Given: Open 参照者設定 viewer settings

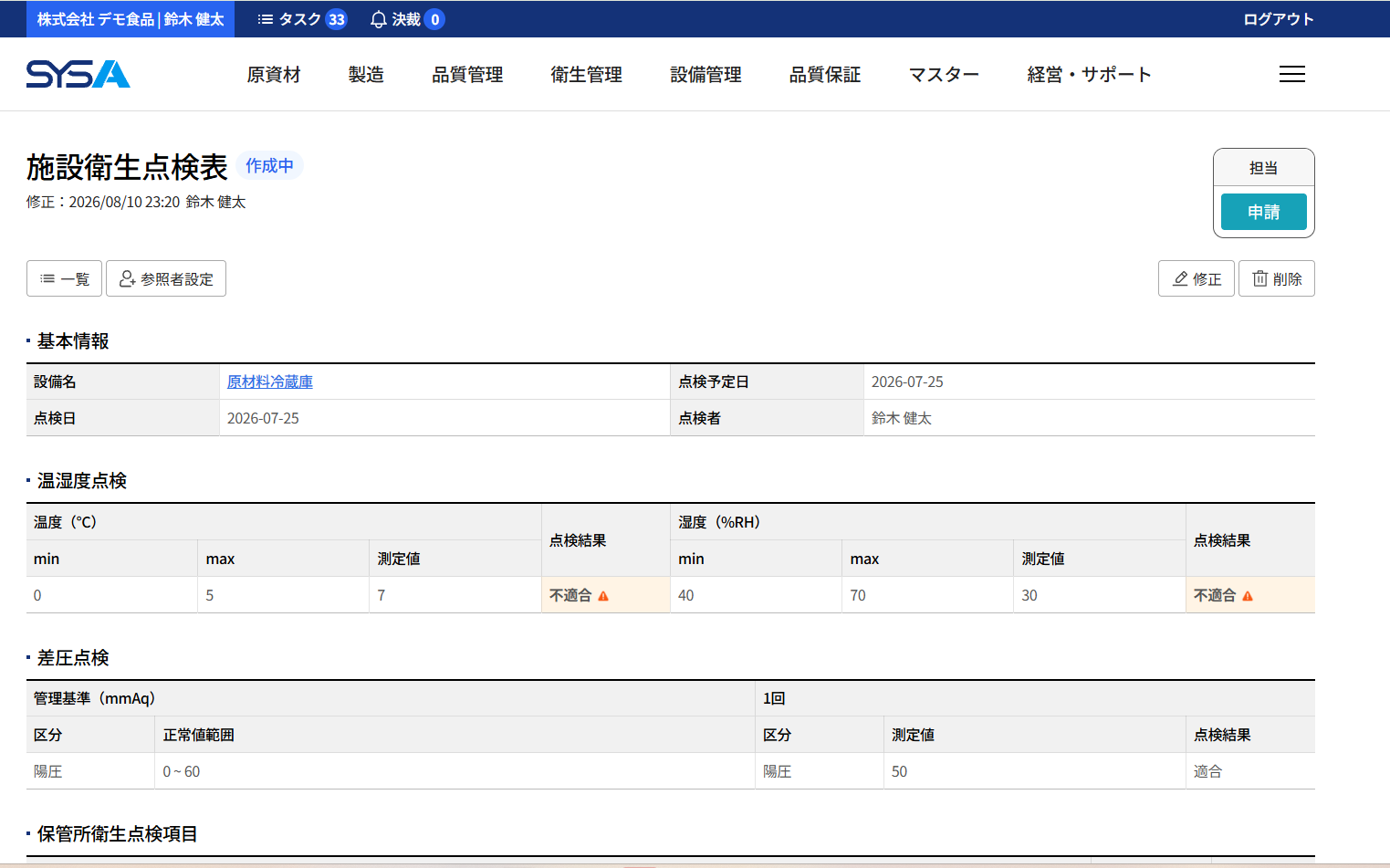Looking at the screenshot, I should (166, 278).
